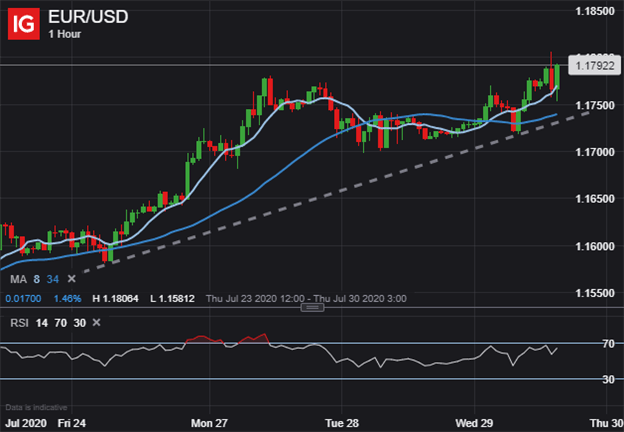Click the Data is indicative note
This screenshot has width=624, height=432.
pyautogui.click(x=36, y=407)
